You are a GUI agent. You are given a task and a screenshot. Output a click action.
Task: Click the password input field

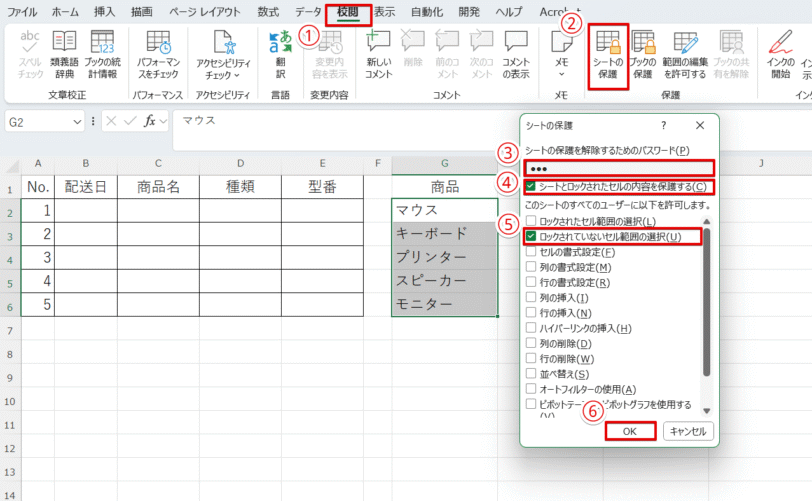click(x=619, y=168)
